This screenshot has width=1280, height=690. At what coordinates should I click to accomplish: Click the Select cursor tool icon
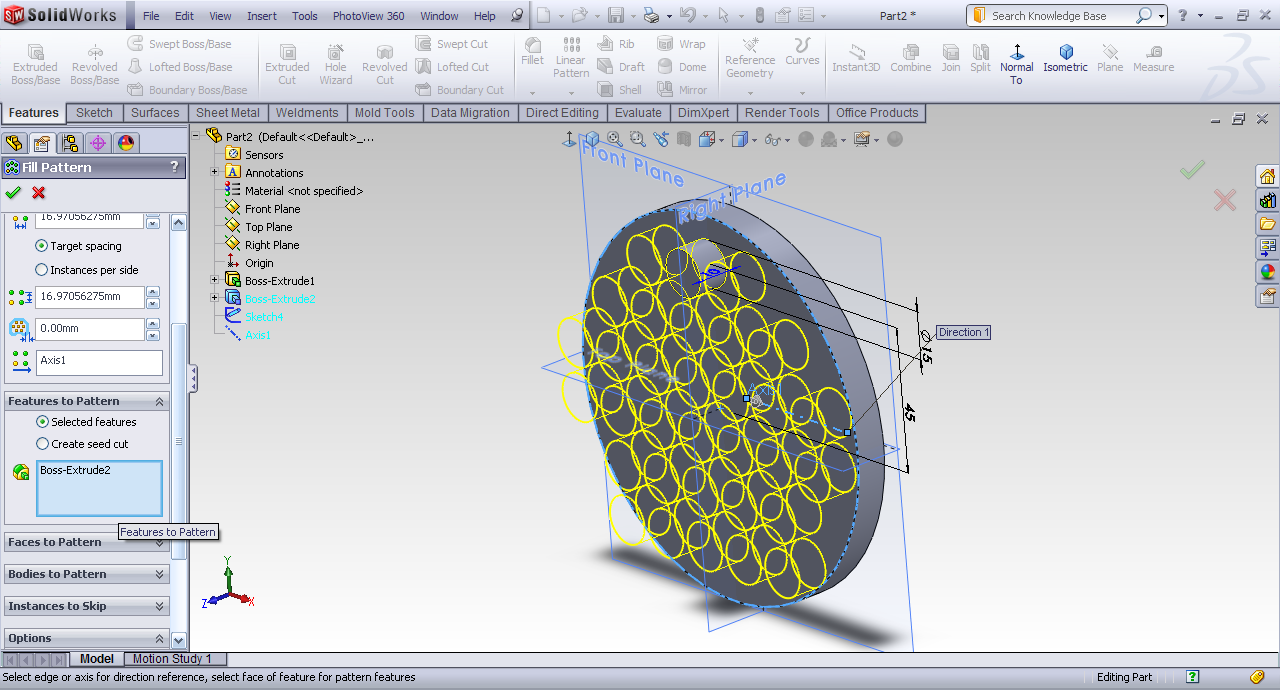click(723, 15)
